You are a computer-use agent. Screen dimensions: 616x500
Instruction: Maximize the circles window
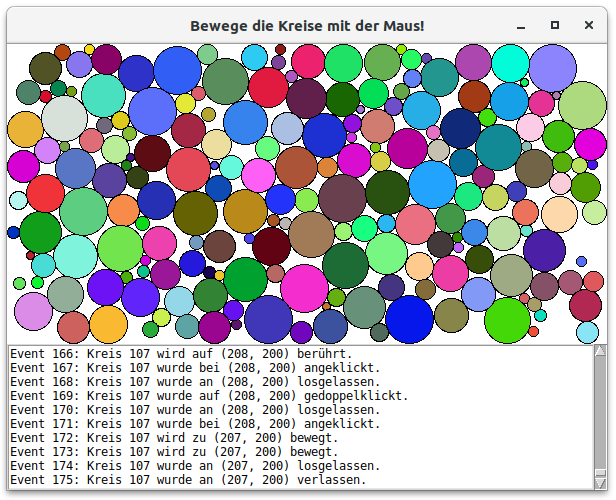(x=555, y=25)
